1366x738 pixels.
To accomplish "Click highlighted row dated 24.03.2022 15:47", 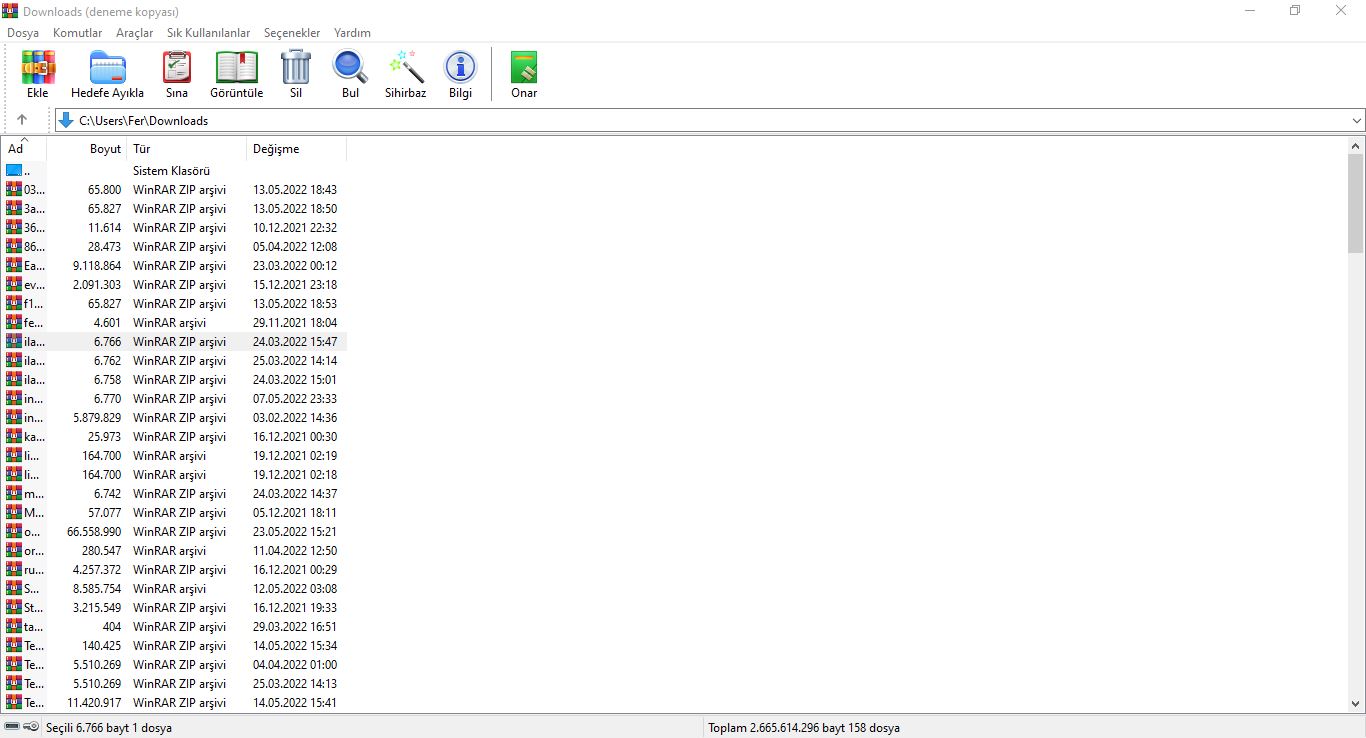I will (x=174, y=342).
